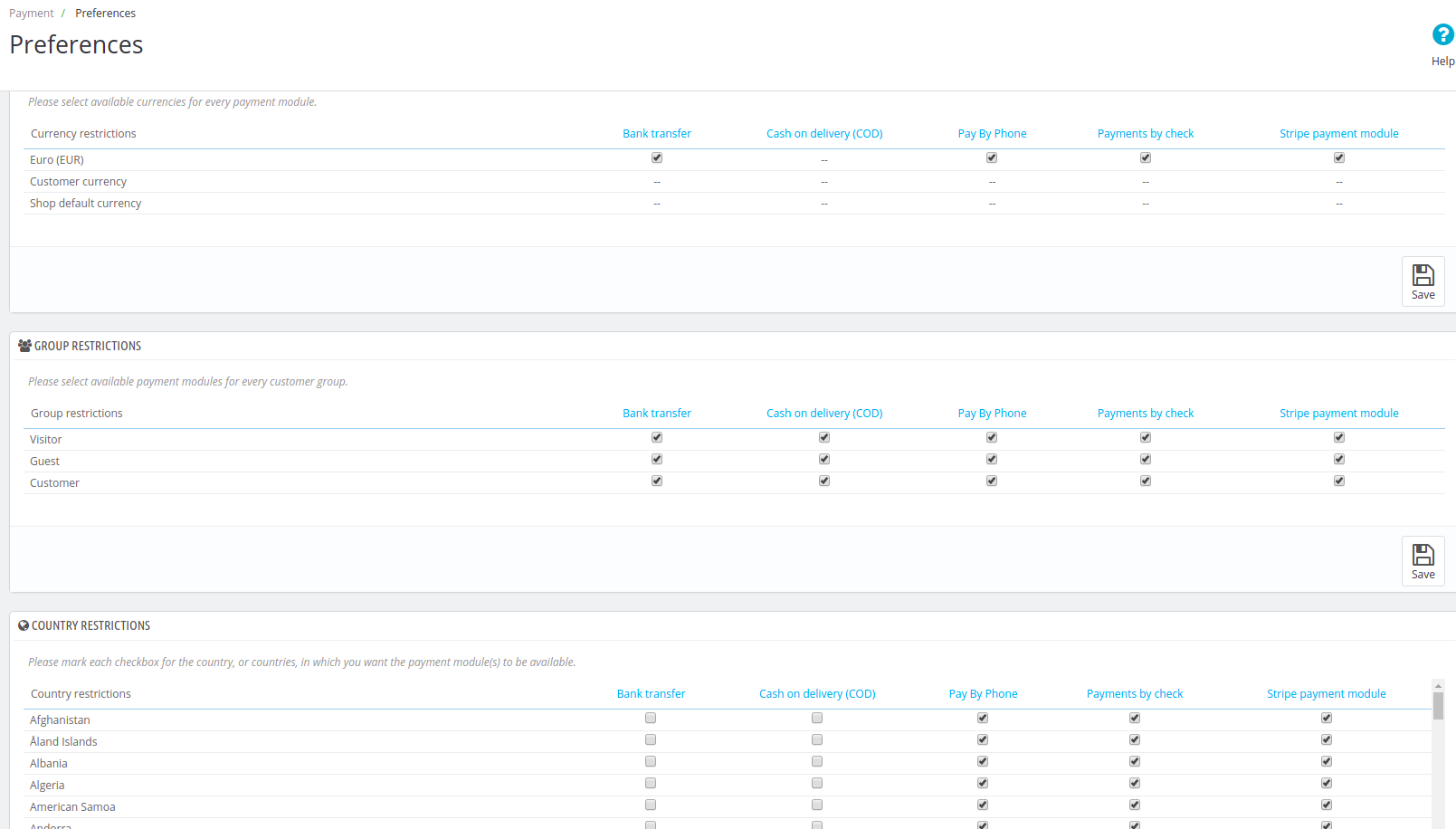The width and height of the screenshot is (1456, 829).
Task: Uncheck Customer for Pay By Phone
Action: coord(992,481)
